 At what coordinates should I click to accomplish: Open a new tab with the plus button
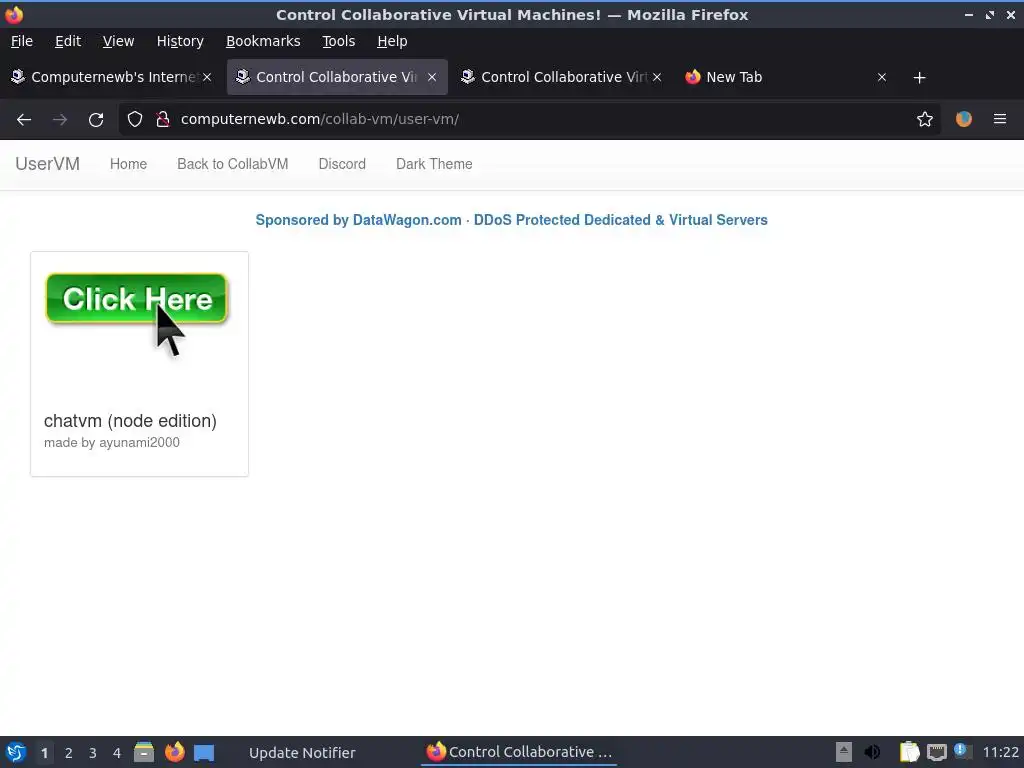919,78
